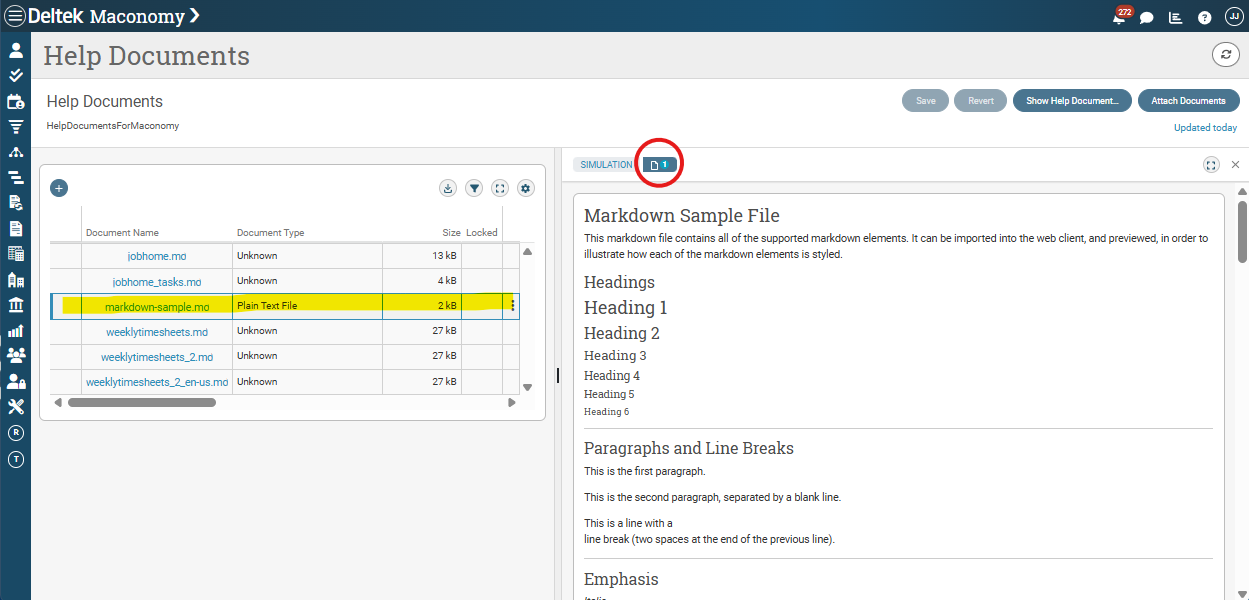Open table settings gear
The image size is (1249, 600).
[526, 188]
